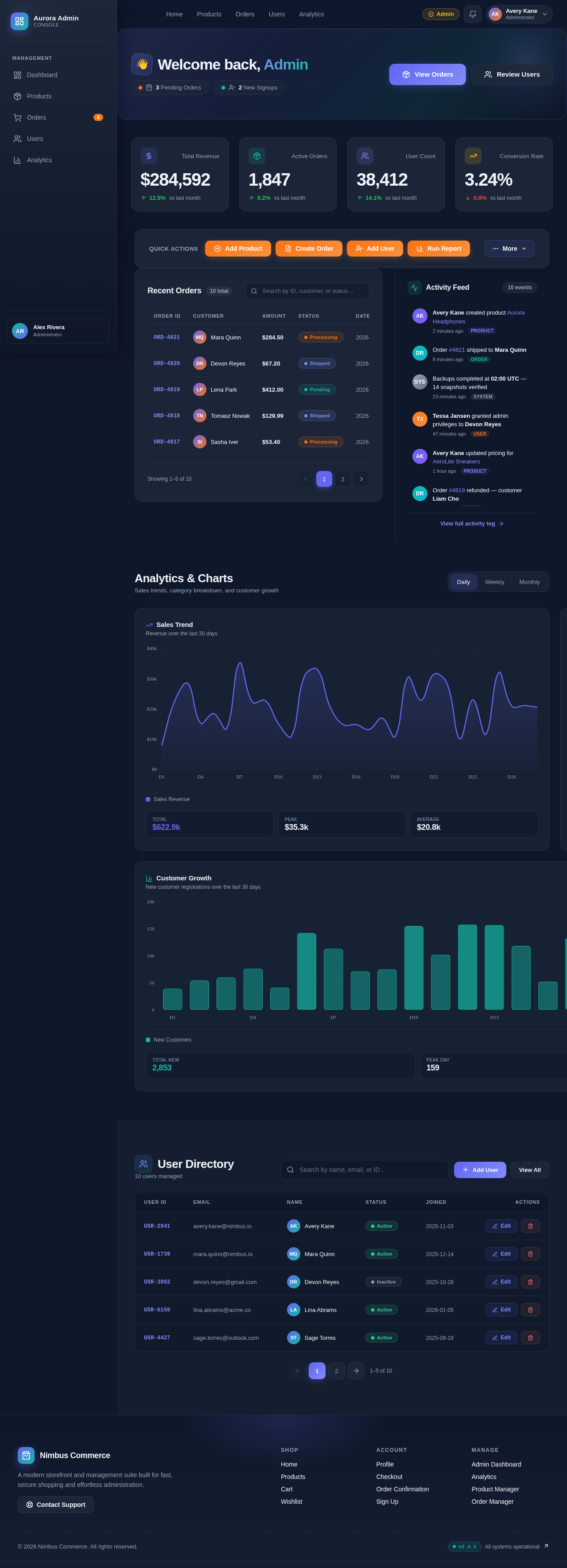Image resolution: width=567 pixels, height=1568 pixels.
Task: Open page 2 of Recent Orders
Action: tap(342, 479)
